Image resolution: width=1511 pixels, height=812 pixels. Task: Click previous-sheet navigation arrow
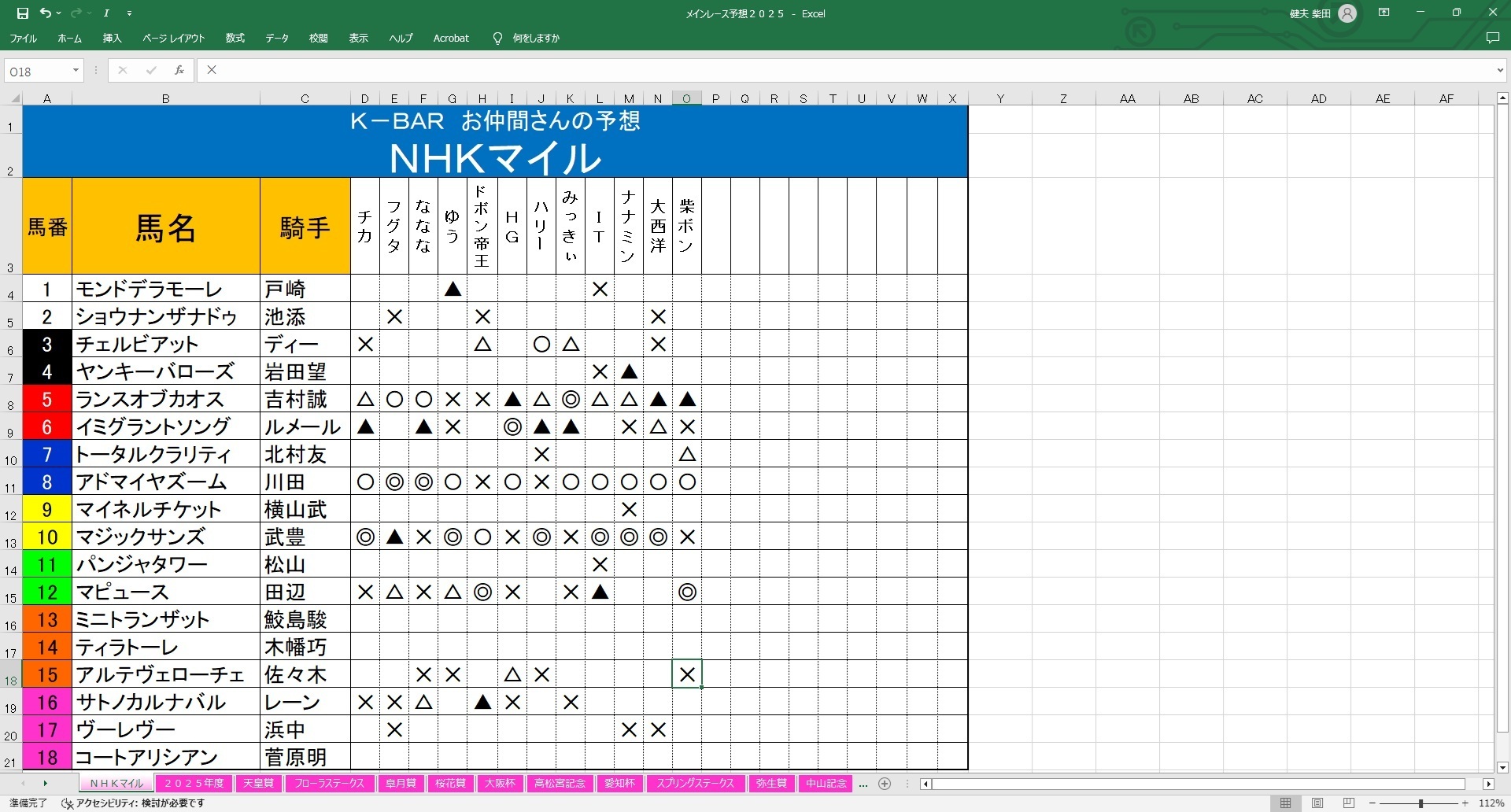[23, 783]
